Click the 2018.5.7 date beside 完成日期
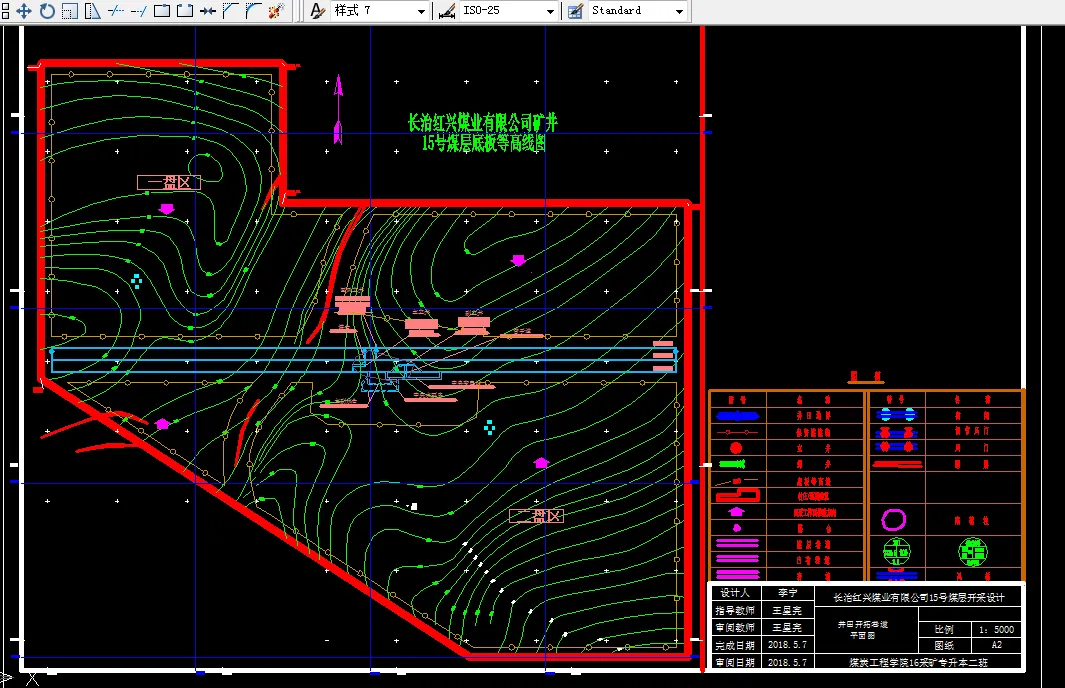The height and width of the screenshot is (688, 1065). [787, 645]
